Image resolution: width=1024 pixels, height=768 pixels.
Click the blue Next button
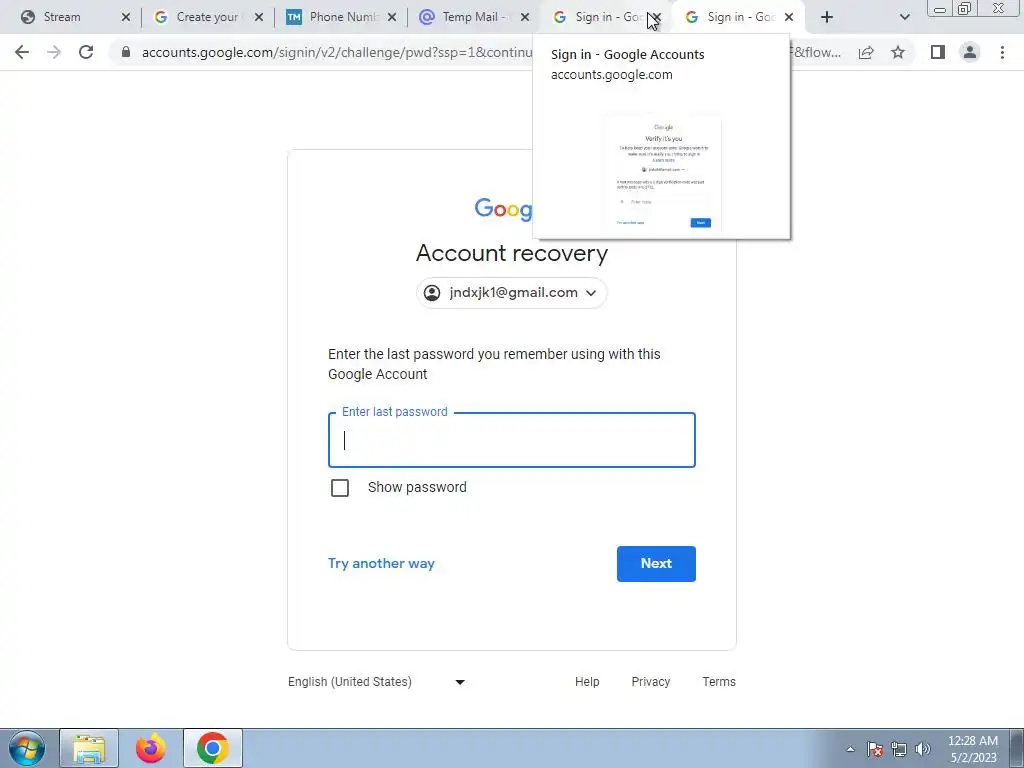[x=656, y=564]
